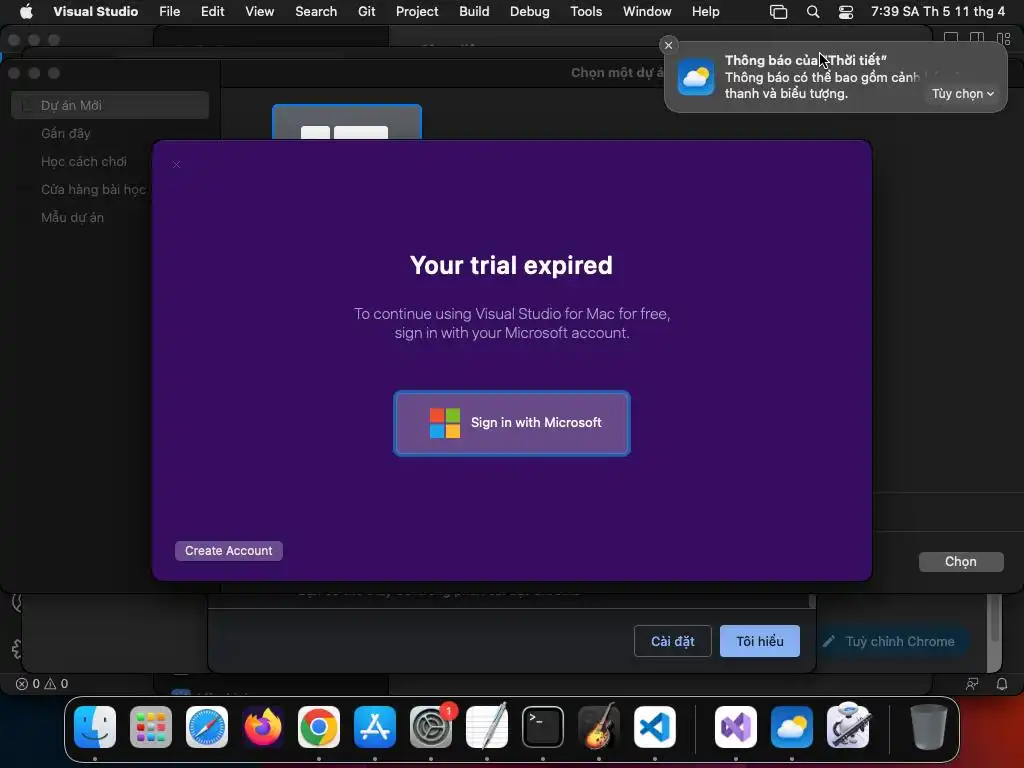1024x768 pixels.
Task: Click Sign in with Microsoft
Action: pyautogui.click(x=512, y=423)
